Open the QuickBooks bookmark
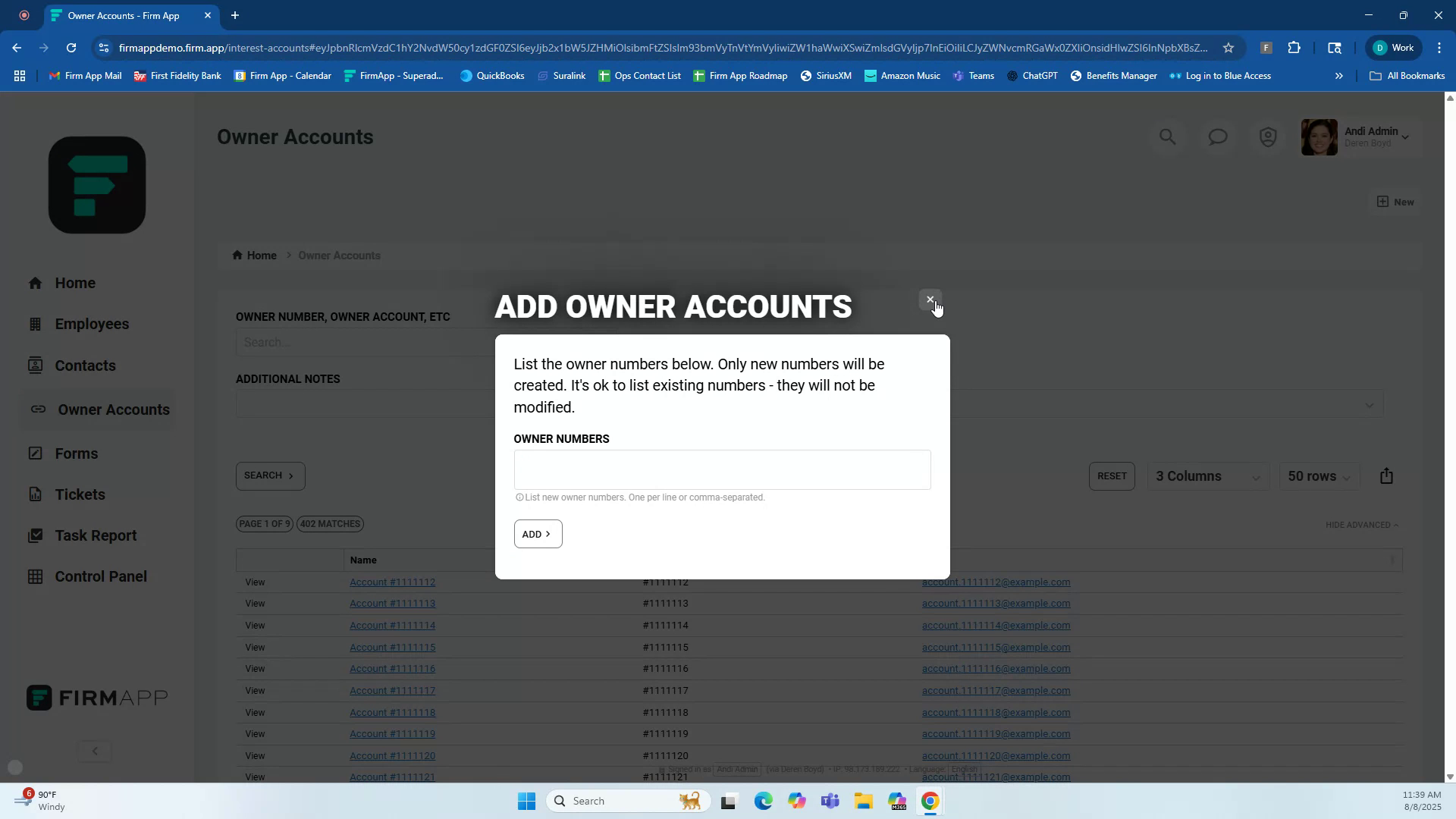Image resolution: width=1456 pixels, height=819 pixels. click(x=492, y=75)
